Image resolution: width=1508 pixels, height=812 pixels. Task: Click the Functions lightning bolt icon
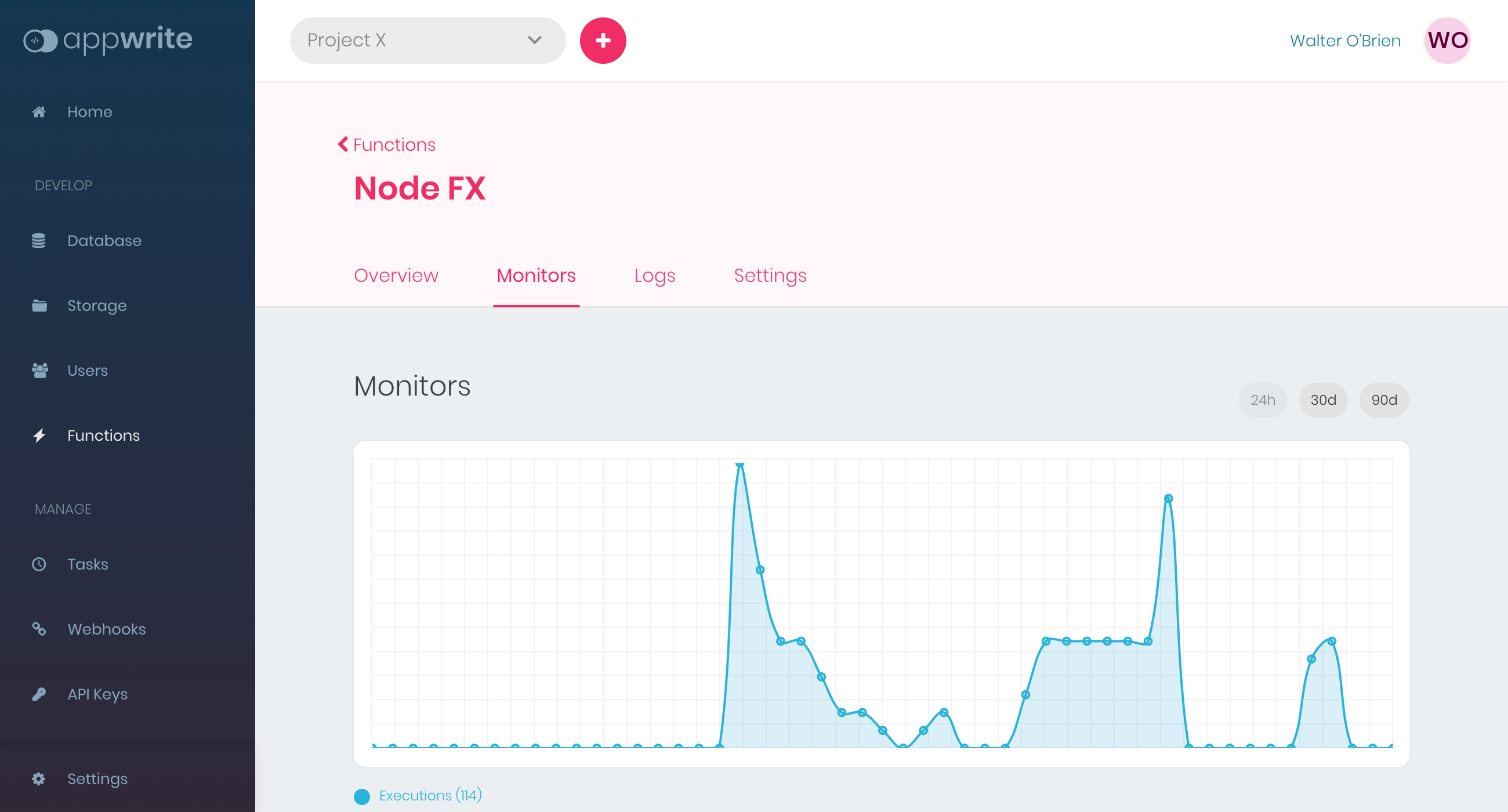(x=39, y=436)
